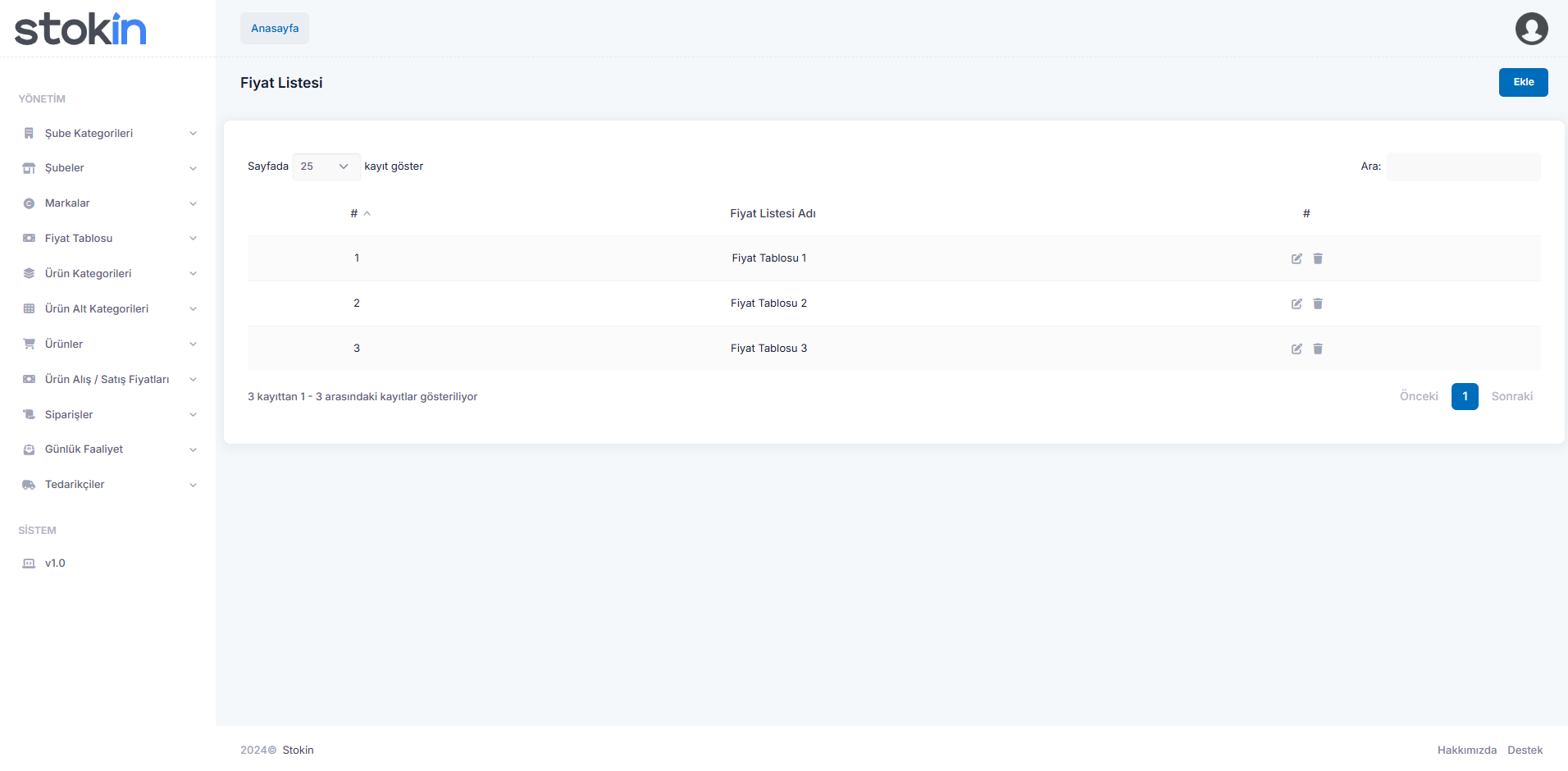The image size is (1568, 771).
Task: Click the version icon beside v1.0
Action: [x=29, y=563]
